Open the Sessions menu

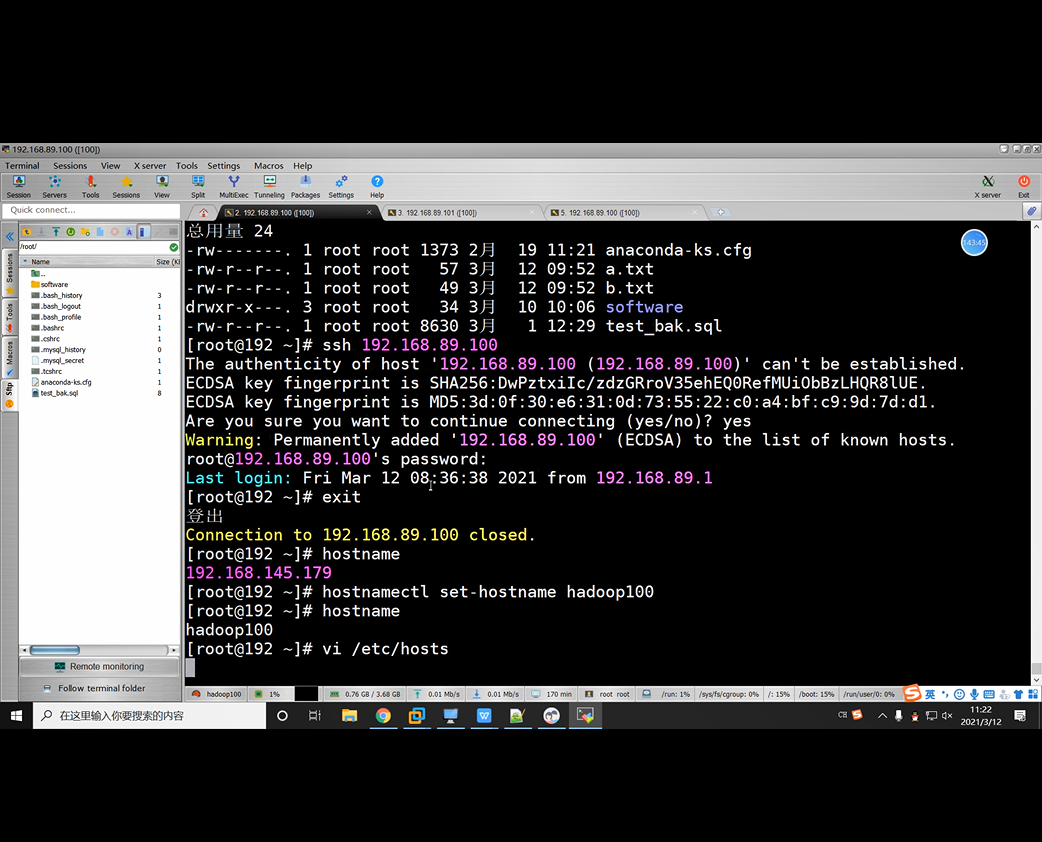[70, 165]
